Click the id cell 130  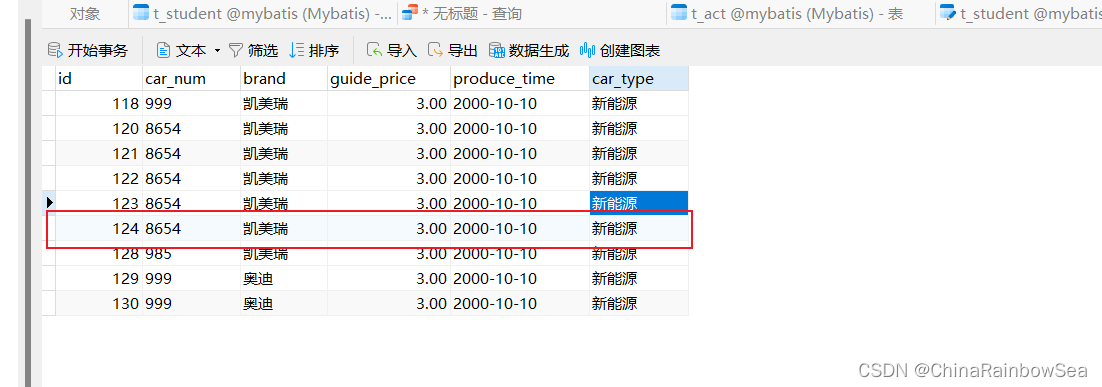tap(98, 303)
